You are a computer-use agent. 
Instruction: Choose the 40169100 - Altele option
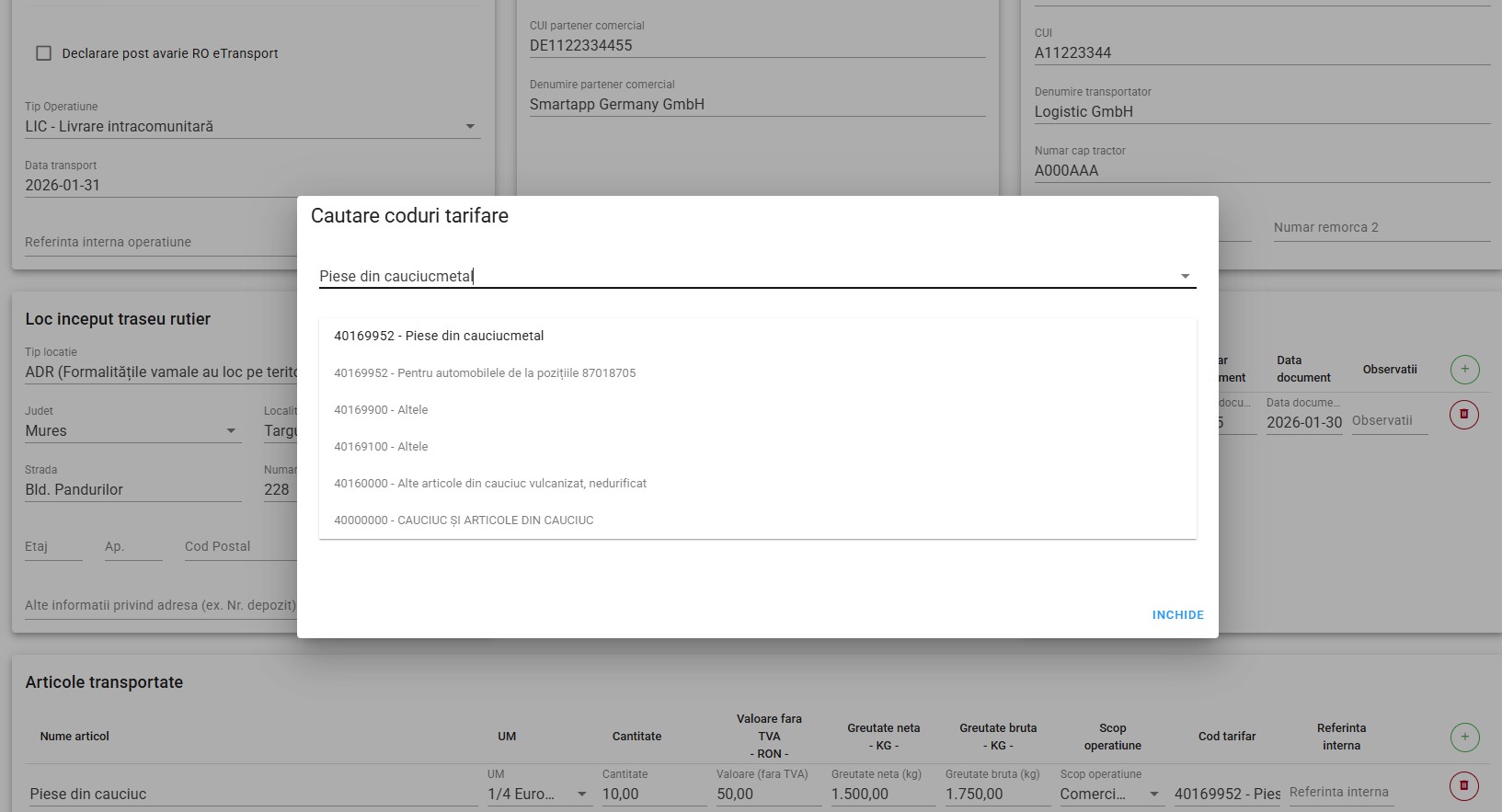pyautogui.click(x=381, y=446)
